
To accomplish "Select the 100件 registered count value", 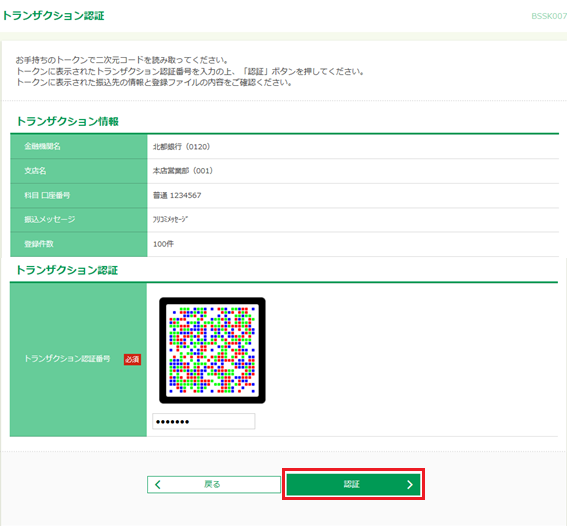I will tap(163, 244).
